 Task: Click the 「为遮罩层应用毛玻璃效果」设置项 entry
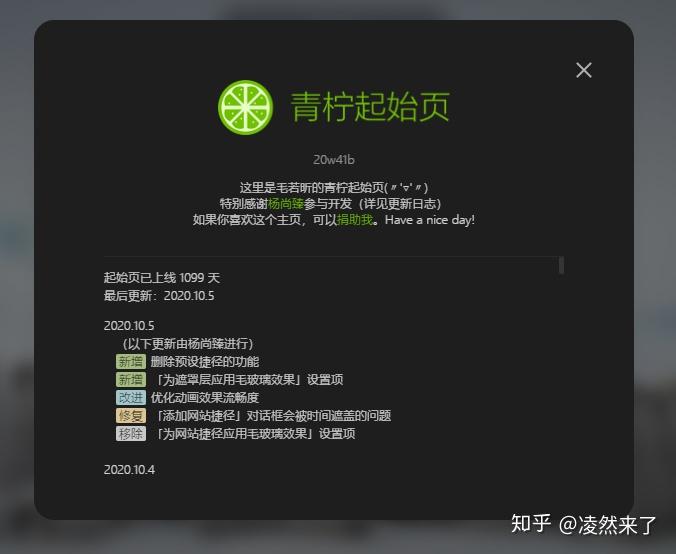point(249,380)
